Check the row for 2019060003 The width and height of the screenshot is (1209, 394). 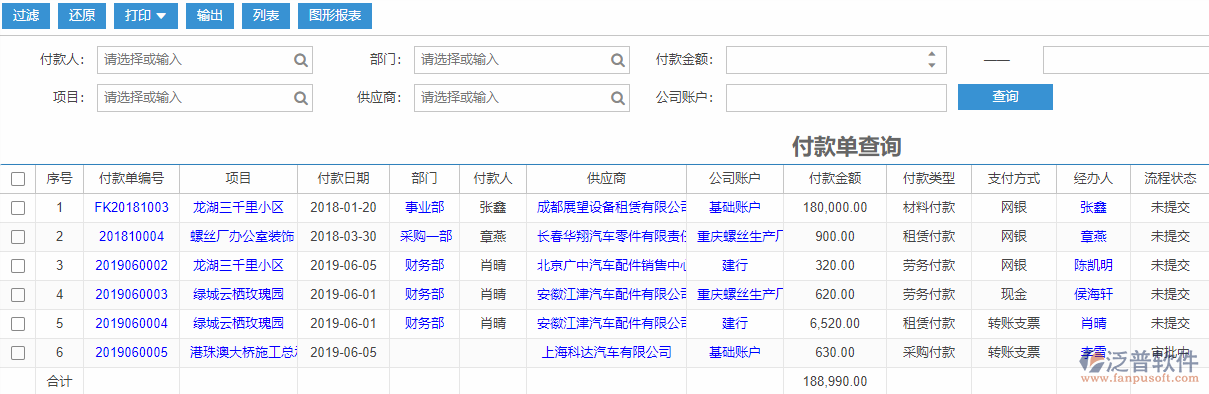click(x=17, y=295)
